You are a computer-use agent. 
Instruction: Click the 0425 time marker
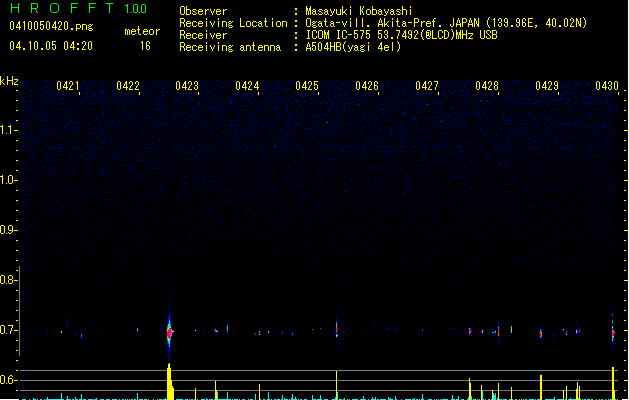coord(307,87)
